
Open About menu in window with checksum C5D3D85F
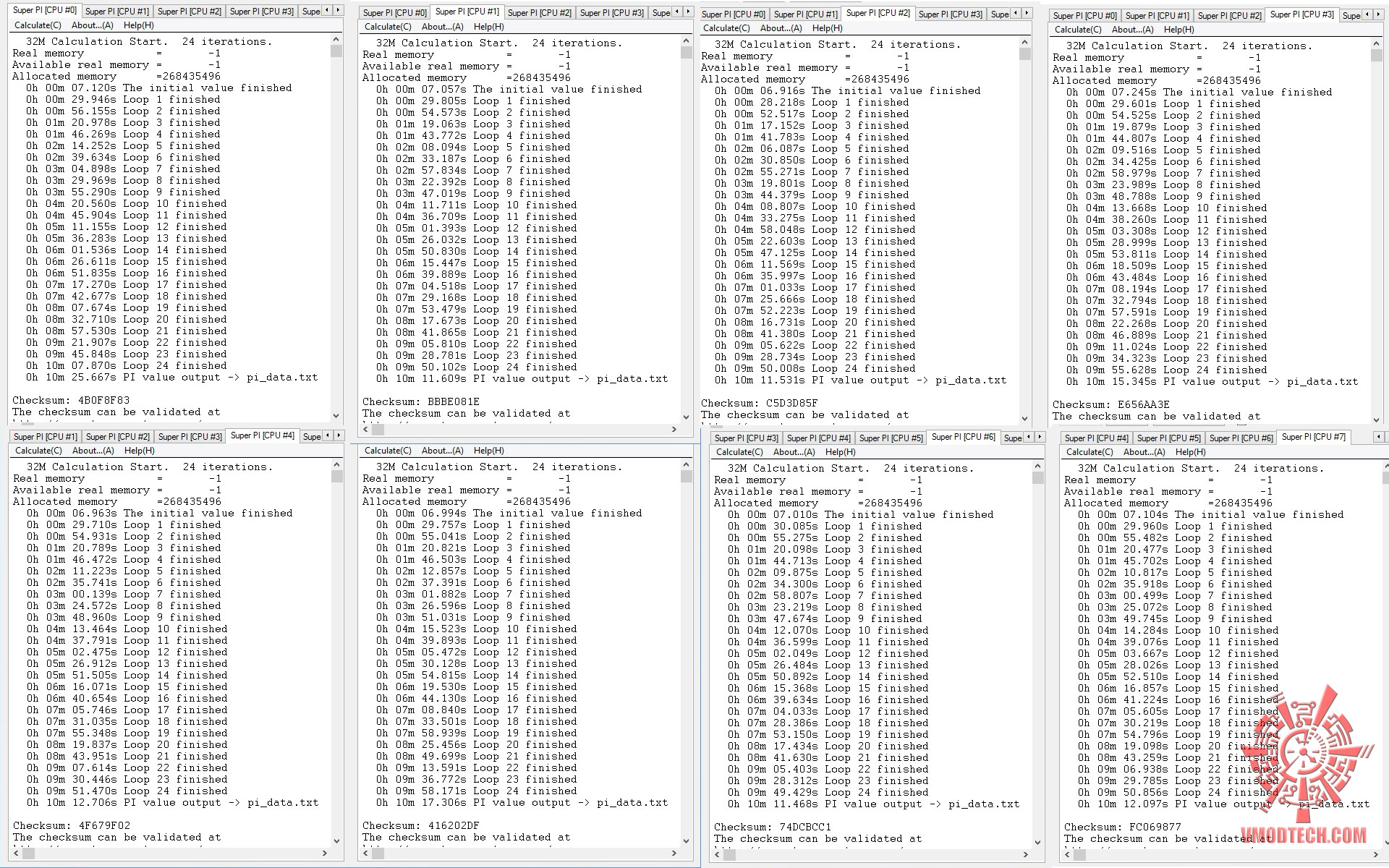coord(781,28)
